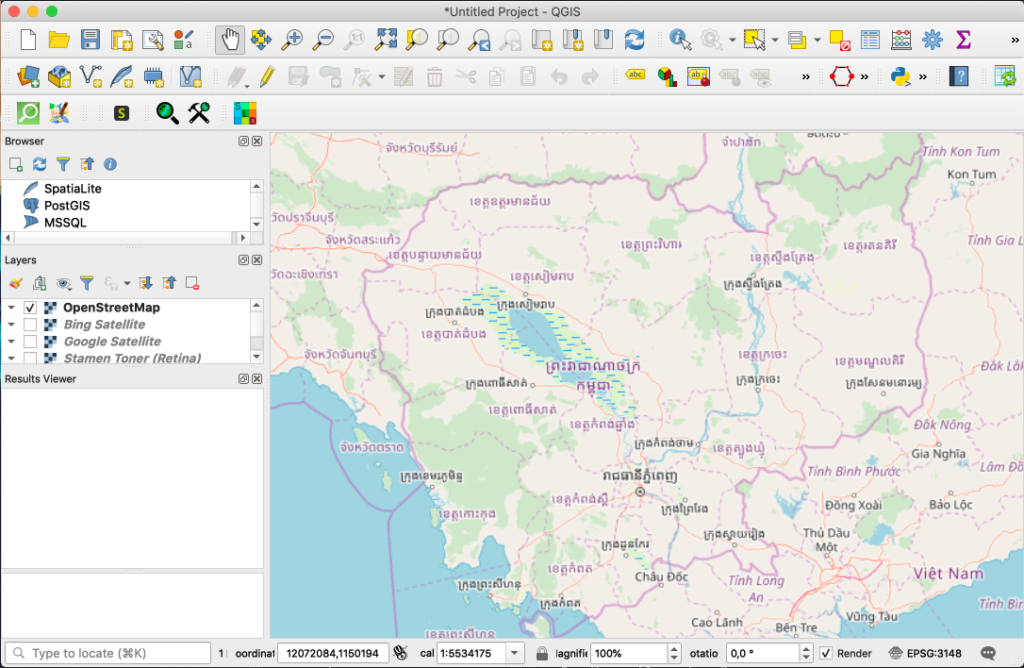Open the log messages speech bubble
Image resolution: width=1024 pixels, height=668 pixels.
pyautogui.click(x=988, y=653)
